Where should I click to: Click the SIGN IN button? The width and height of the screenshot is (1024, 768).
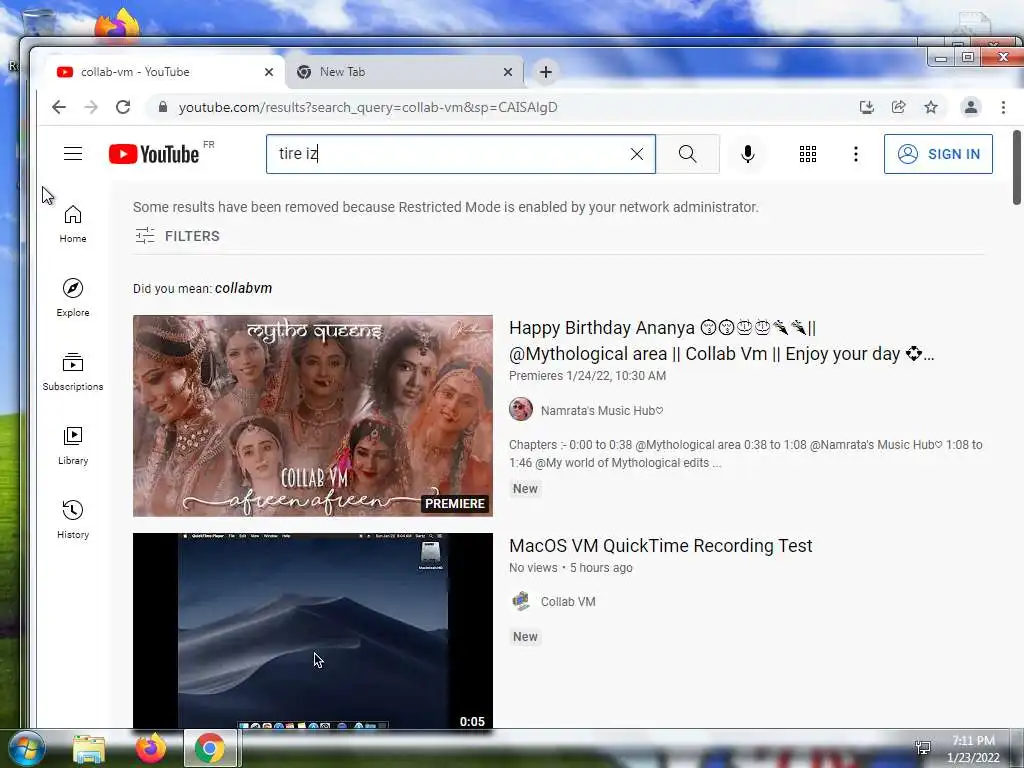938,153
